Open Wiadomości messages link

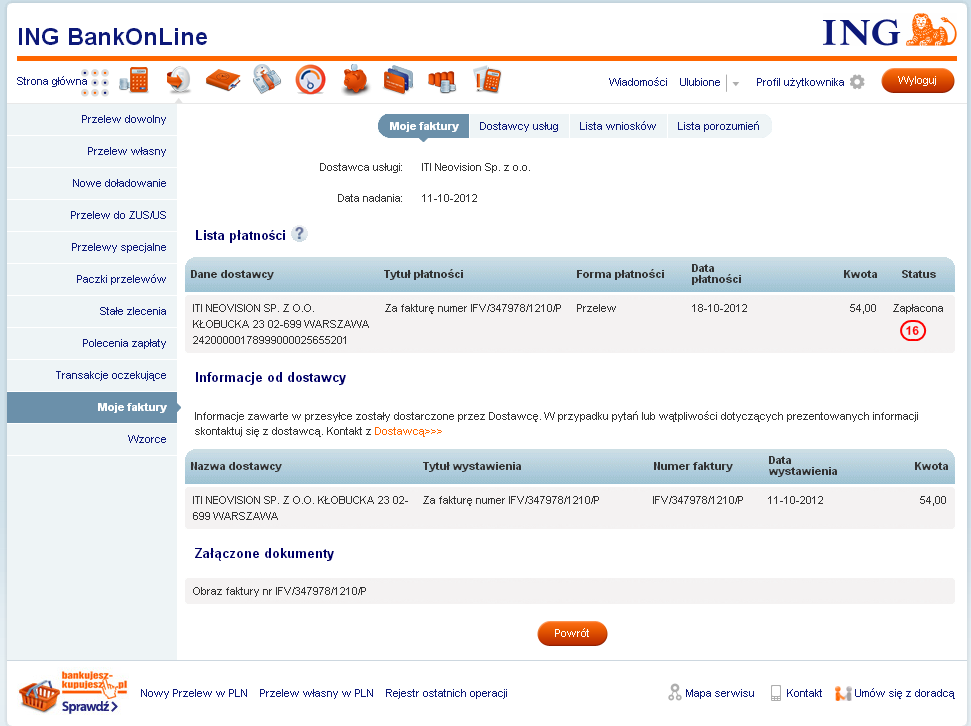638,82
